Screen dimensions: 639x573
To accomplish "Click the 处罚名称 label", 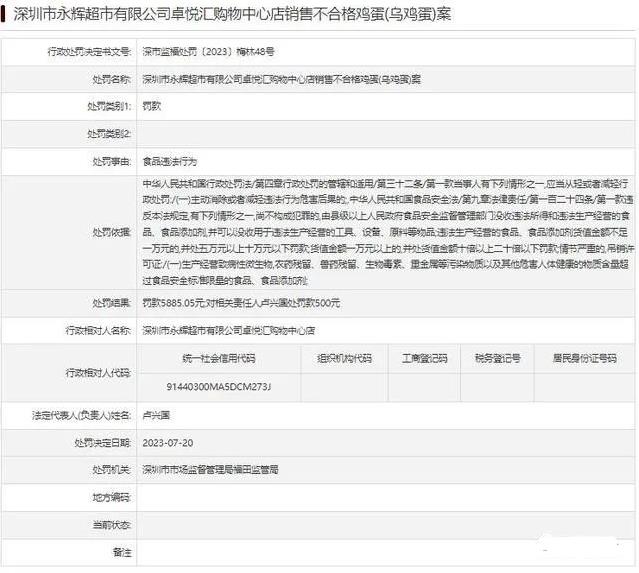I will (x=111, y=79).
